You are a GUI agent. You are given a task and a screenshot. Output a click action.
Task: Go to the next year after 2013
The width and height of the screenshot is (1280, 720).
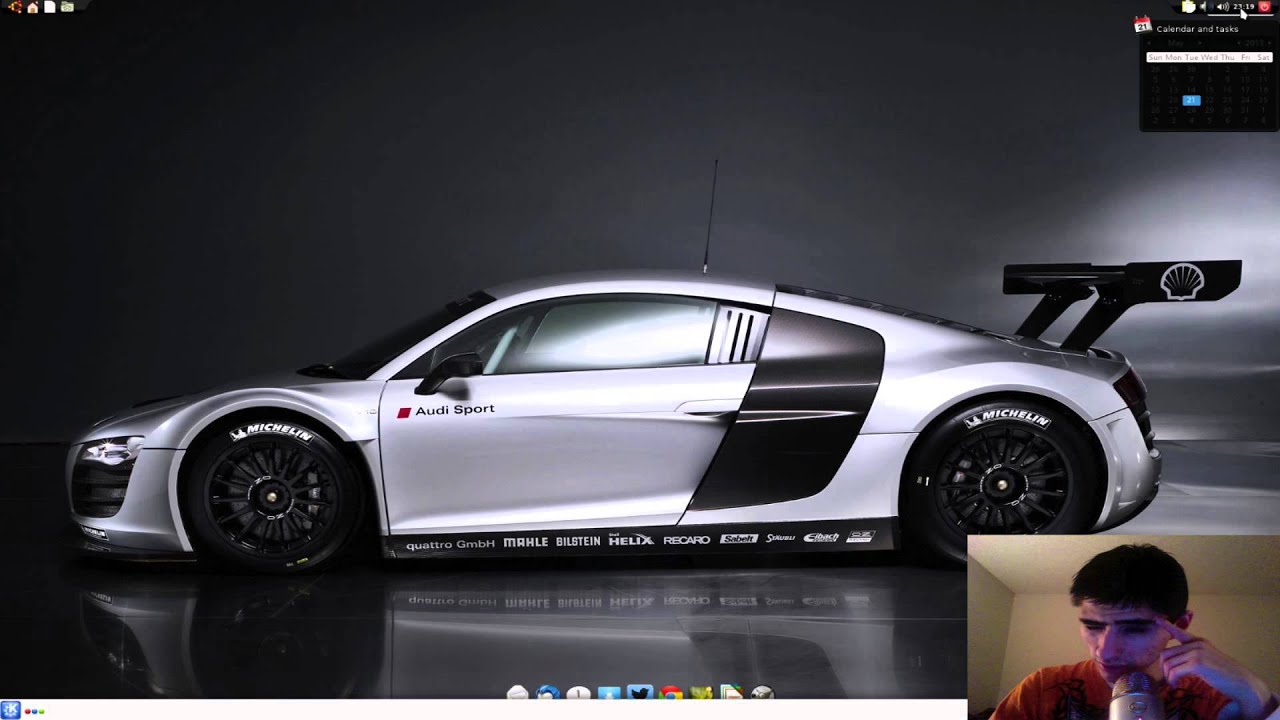(x=1268, y=44)
